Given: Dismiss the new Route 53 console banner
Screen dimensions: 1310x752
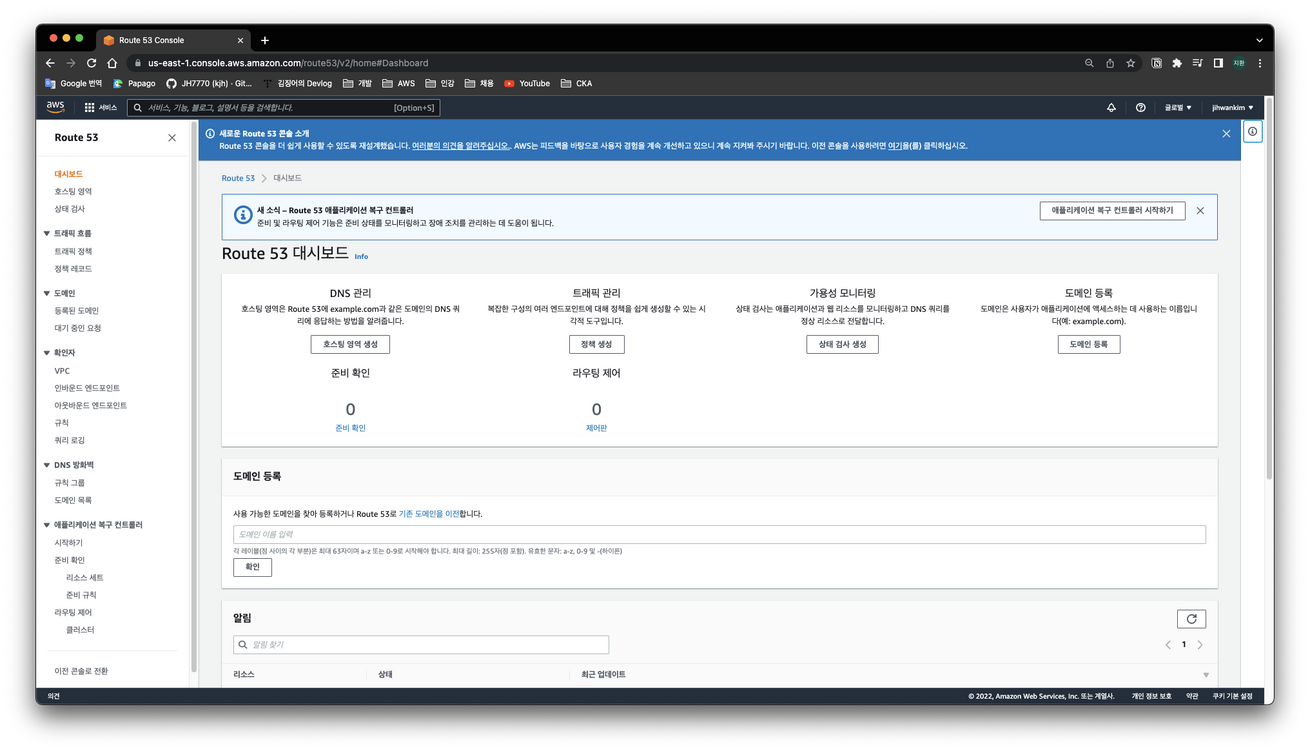Looking at the screenshot, I should point(1226,133).
